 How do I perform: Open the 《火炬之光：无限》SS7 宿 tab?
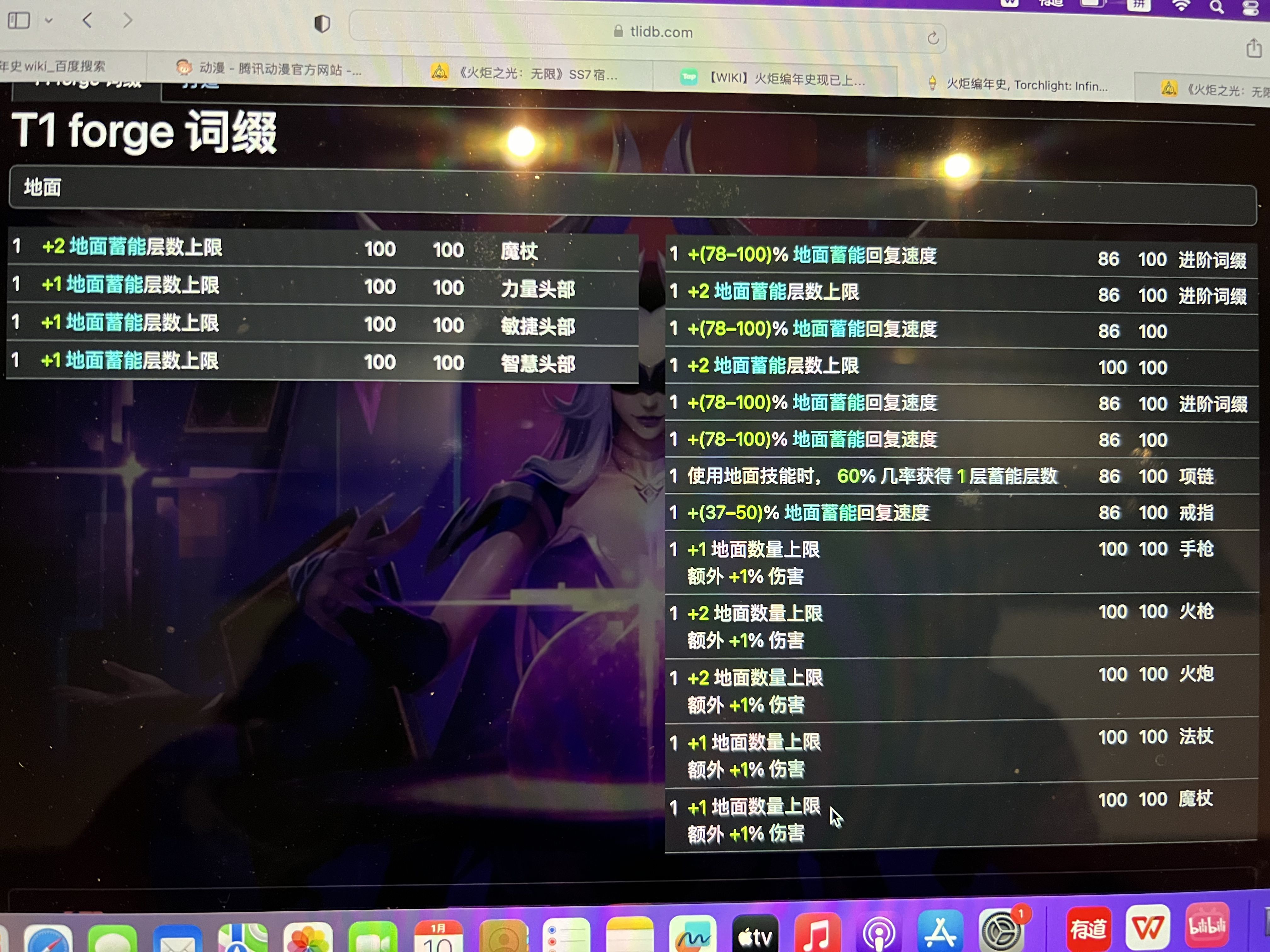[527, 73]
